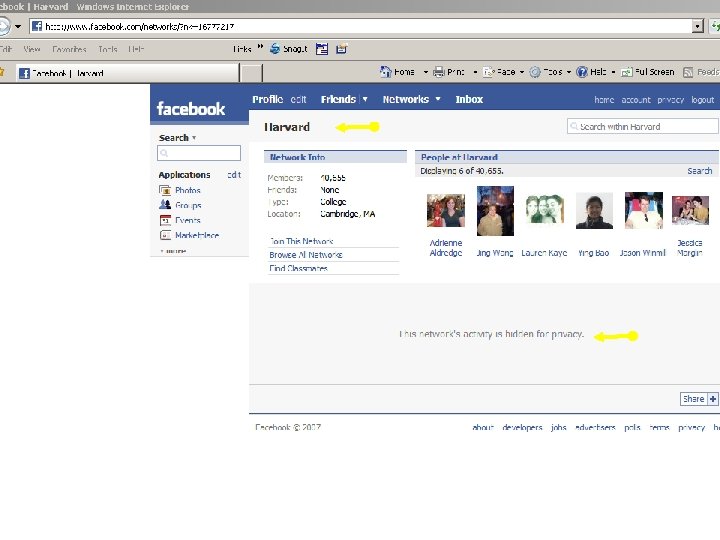Click the Marketplace application icon
Image resolution: width=720 pixels, height=540 pixels.
tap(165, 235)
